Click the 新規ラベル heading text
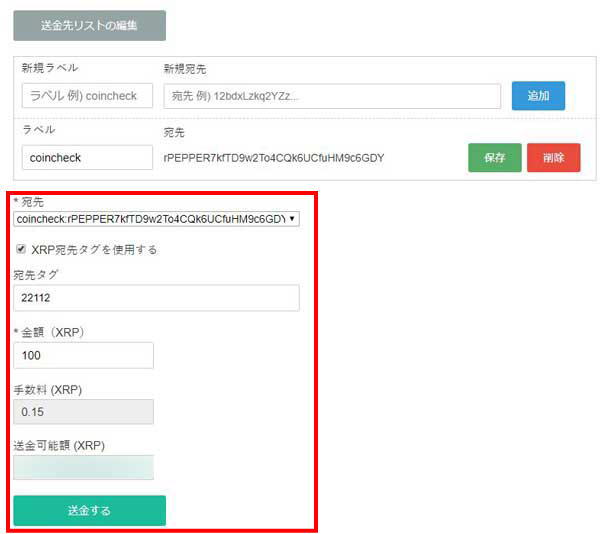This screenshot has width=600, height=534. click(50, 68)
